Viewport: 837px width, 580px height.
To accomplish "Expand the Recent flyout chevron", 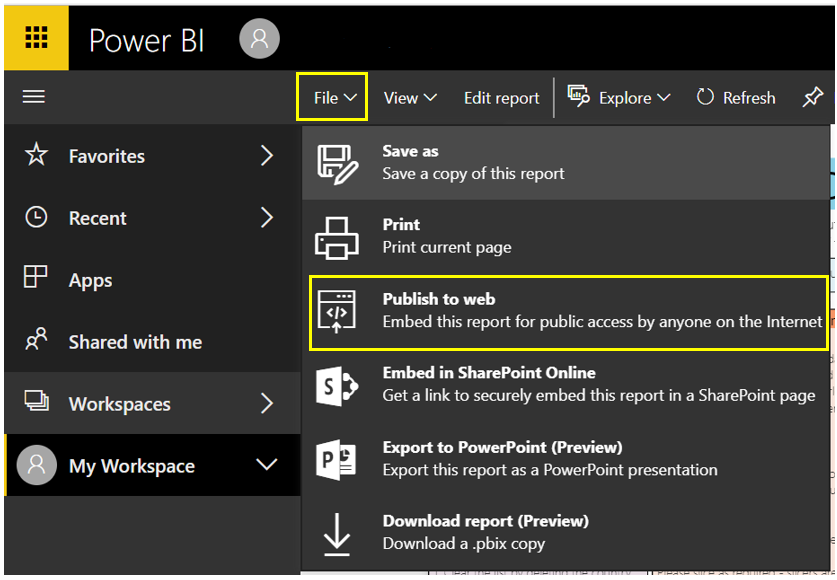I will [267, 217].
